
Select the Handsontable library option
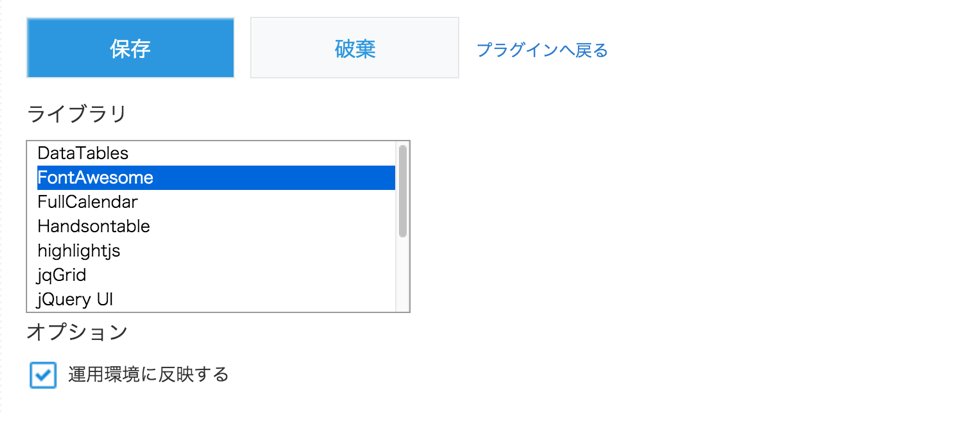(93, 226)
